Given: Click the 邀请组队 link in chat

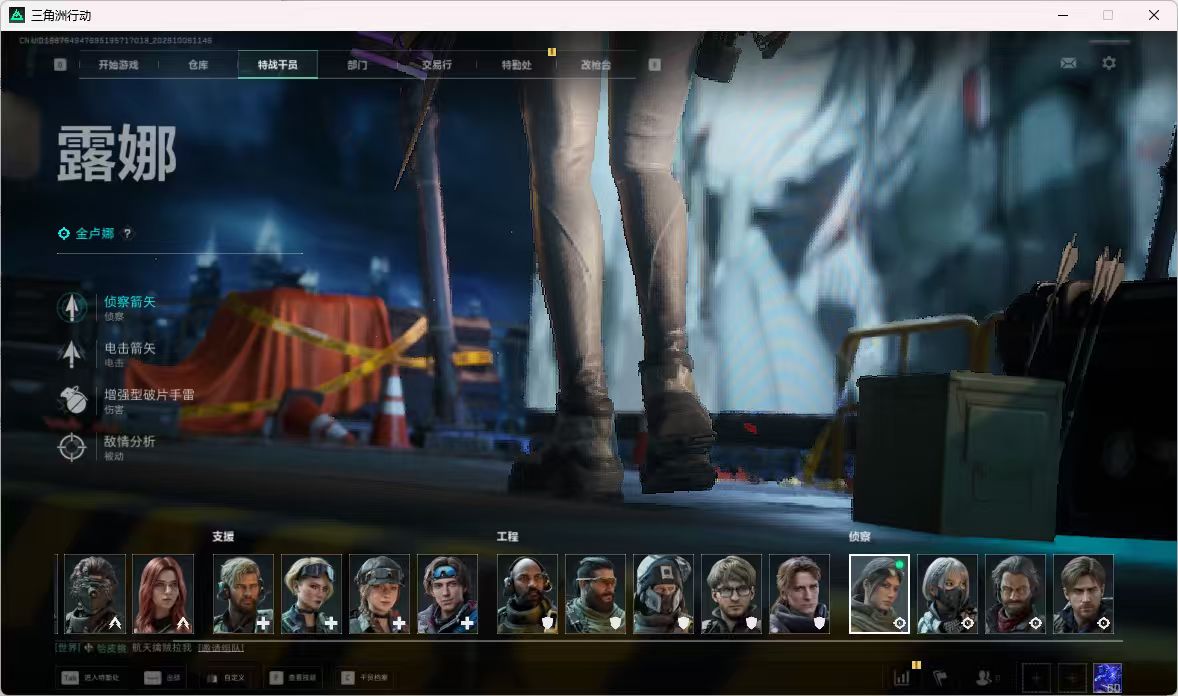Looking at the screenshot, I should 221,647.
